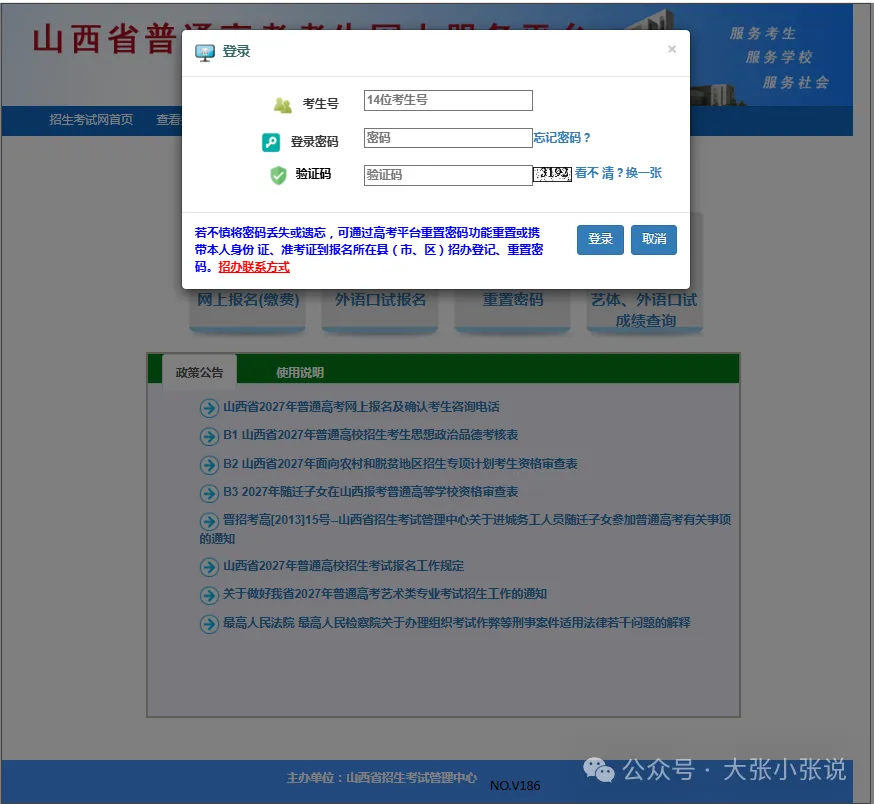Click arrow icon beside 晋招考高 announcement
This screenshot has width=874, height=804.
pyautogui.click(x=209, y=521)
